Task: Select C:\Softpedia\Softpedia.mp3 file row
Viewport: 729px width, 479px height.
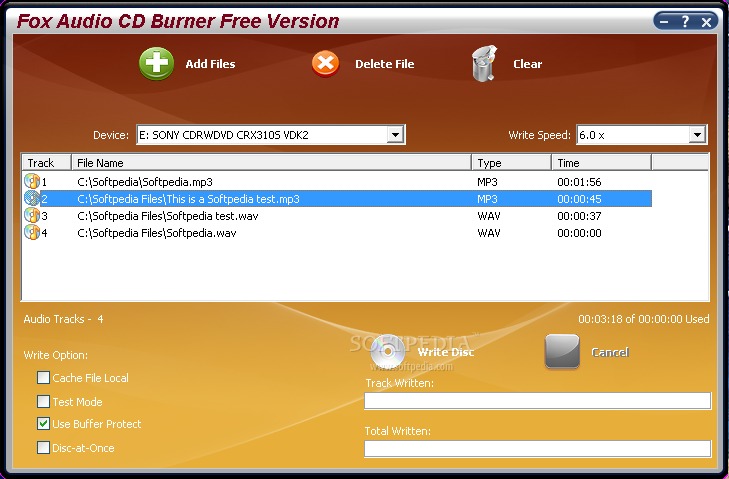Action: tap(337, 182)
